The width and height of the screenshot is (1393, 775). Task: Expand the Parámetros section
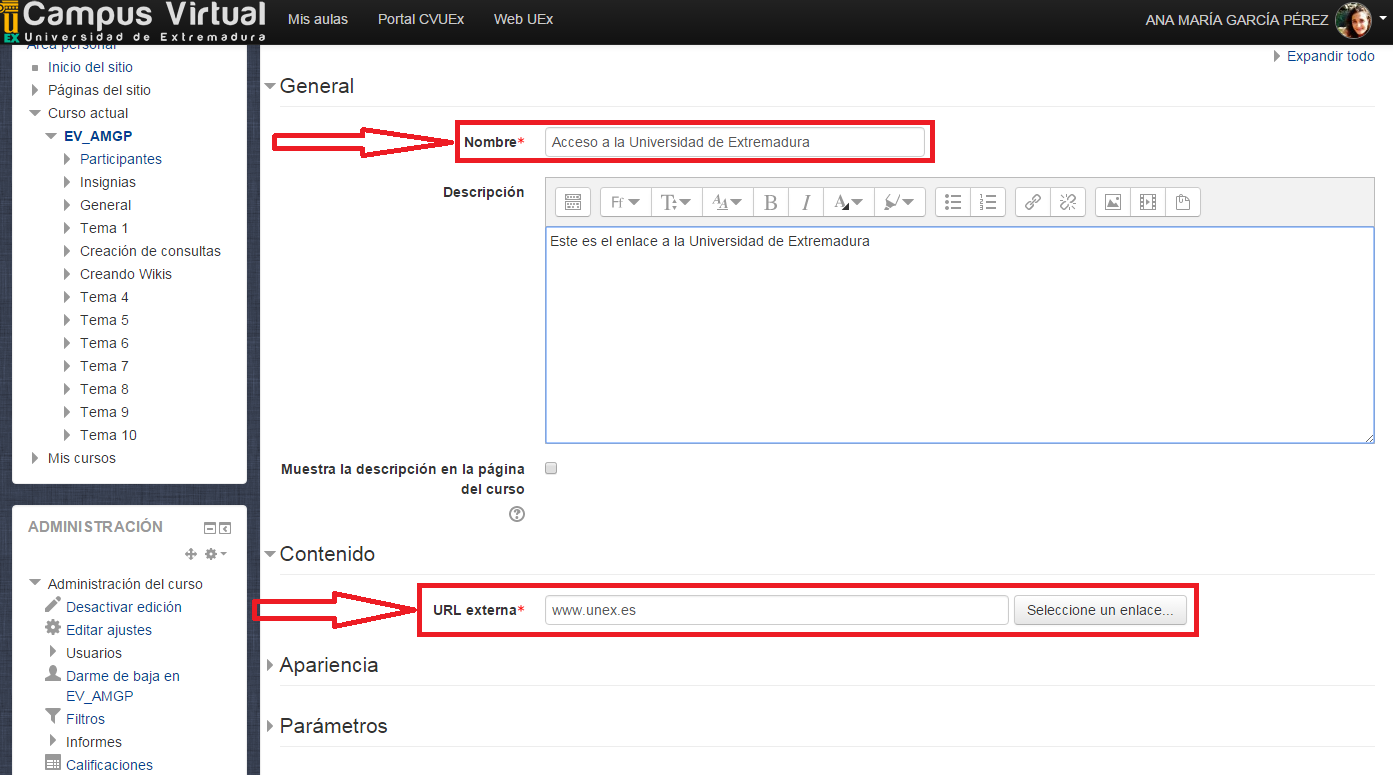(333, 726)
